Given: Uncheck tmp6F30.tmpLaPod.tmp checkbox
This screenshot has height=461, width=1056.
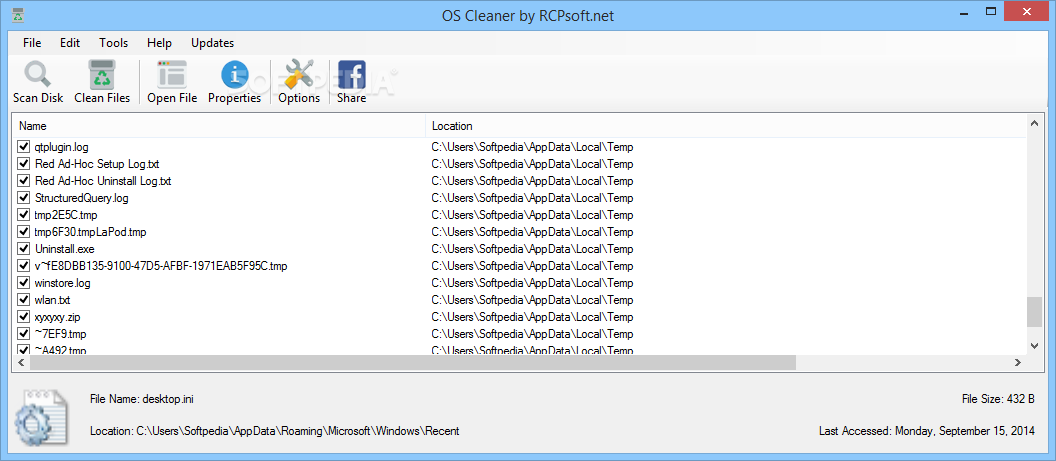Looking at the screenshot, I should click(x=24, y=232).
